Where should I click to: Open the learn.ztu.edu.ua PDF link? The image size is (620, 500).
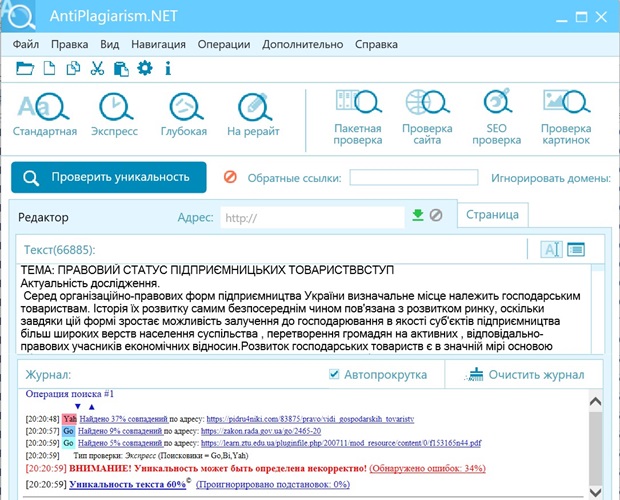(341, 443)
